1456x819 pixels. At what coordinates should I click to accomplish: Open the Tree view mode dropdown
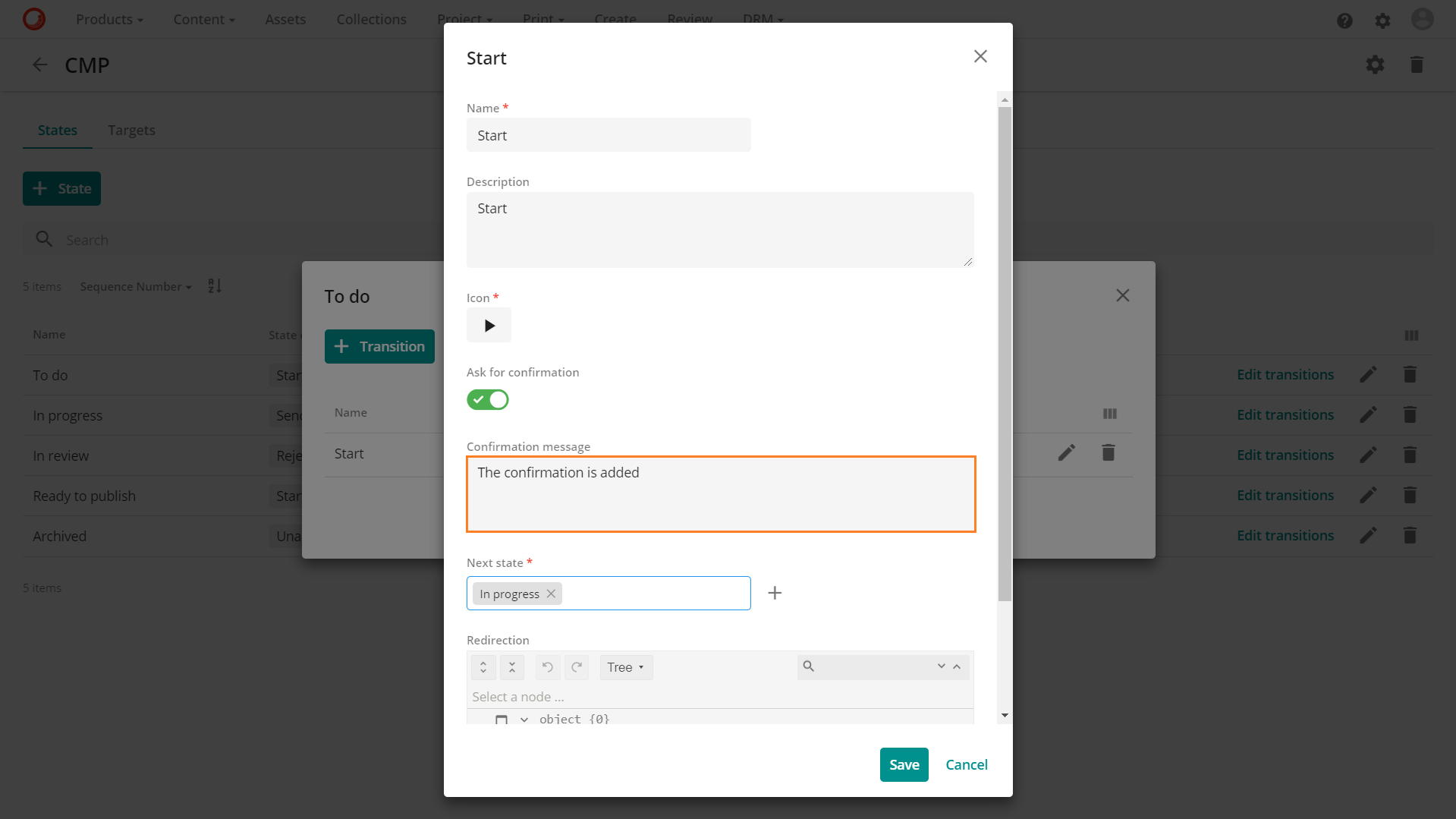(626, 667)
